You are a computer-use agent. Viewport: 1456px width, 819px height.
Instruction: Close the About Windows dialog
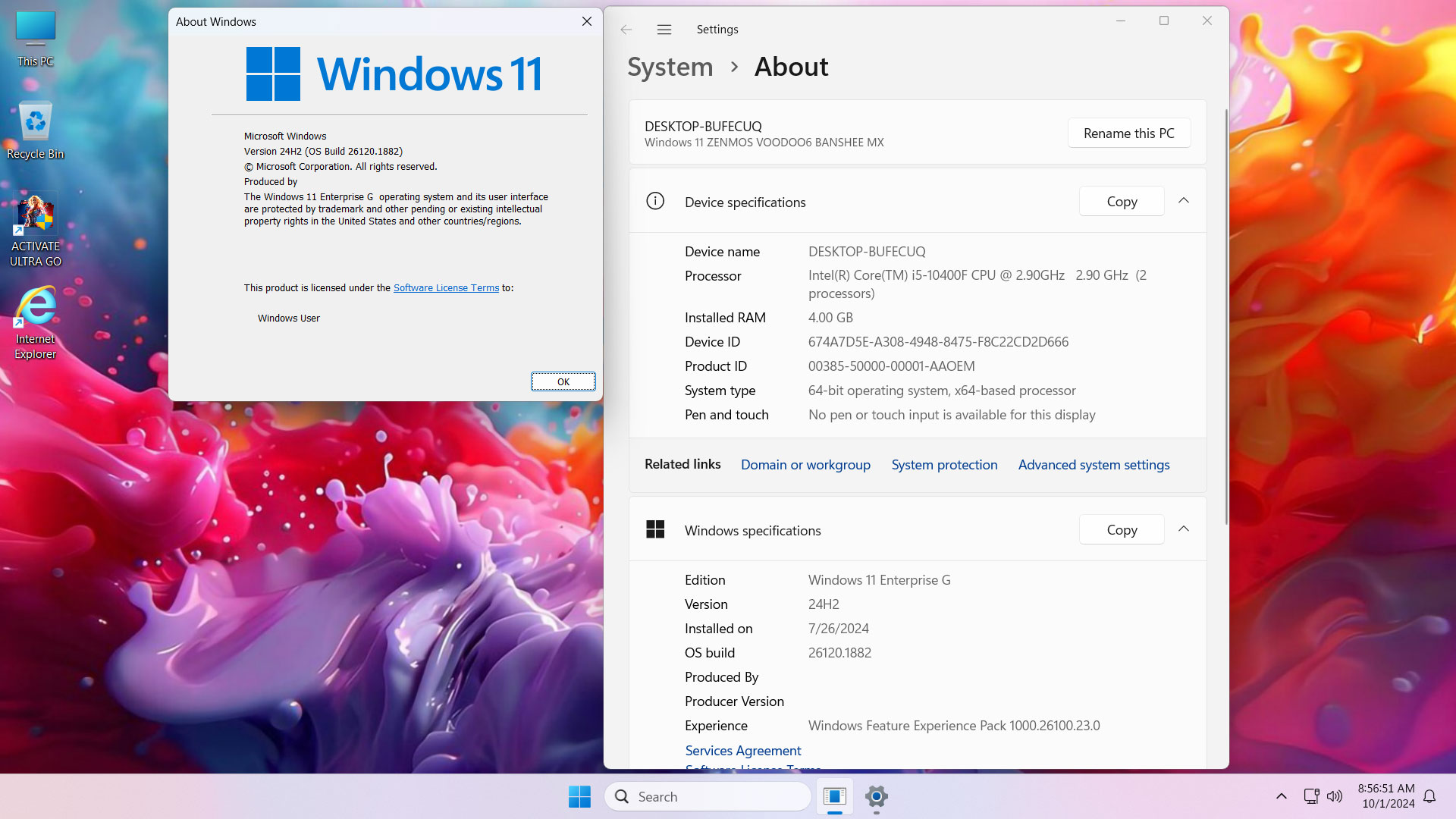(x=587, y=21)
